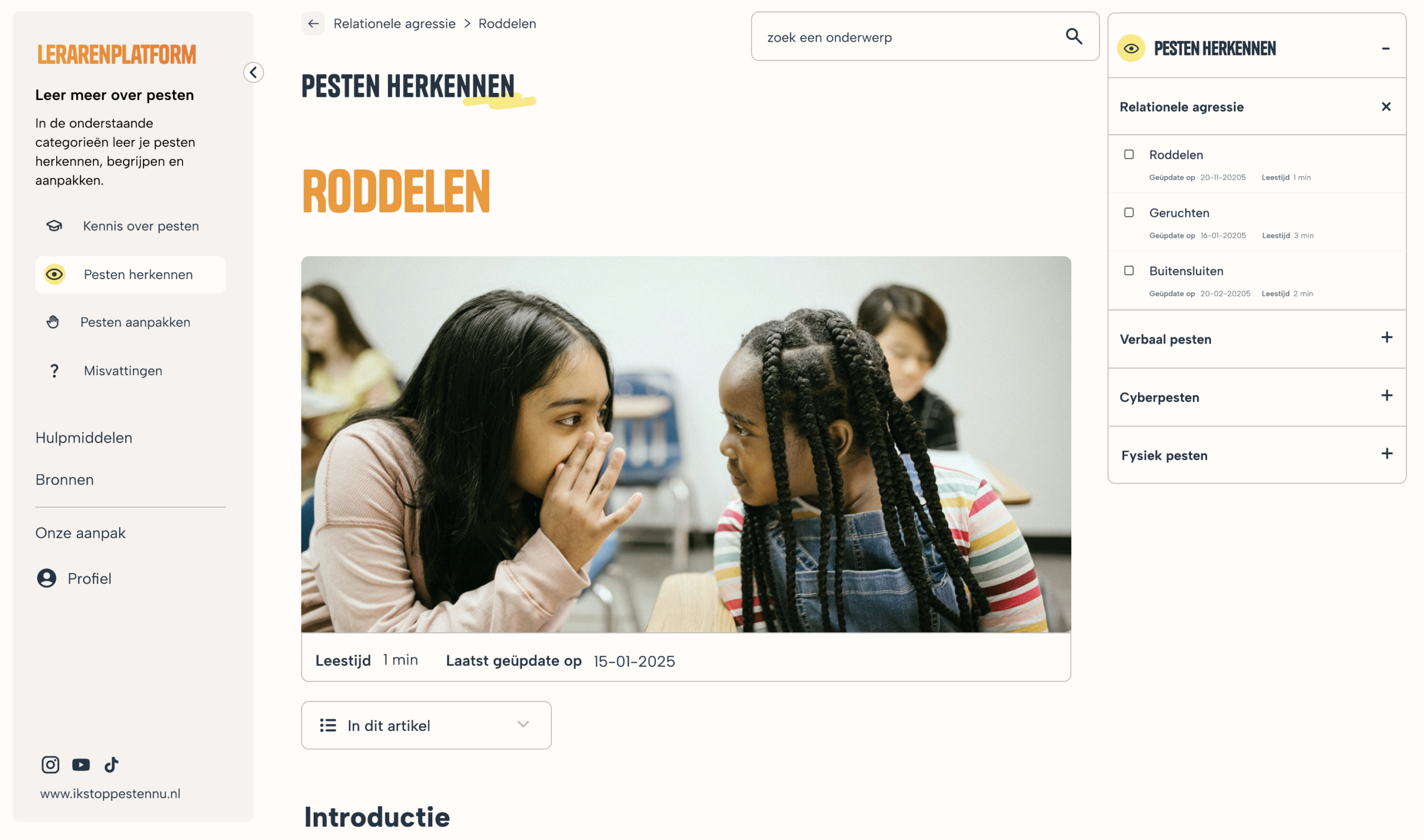Open the TikTok link icon
1424x840 pixels.
click(112, 766)
